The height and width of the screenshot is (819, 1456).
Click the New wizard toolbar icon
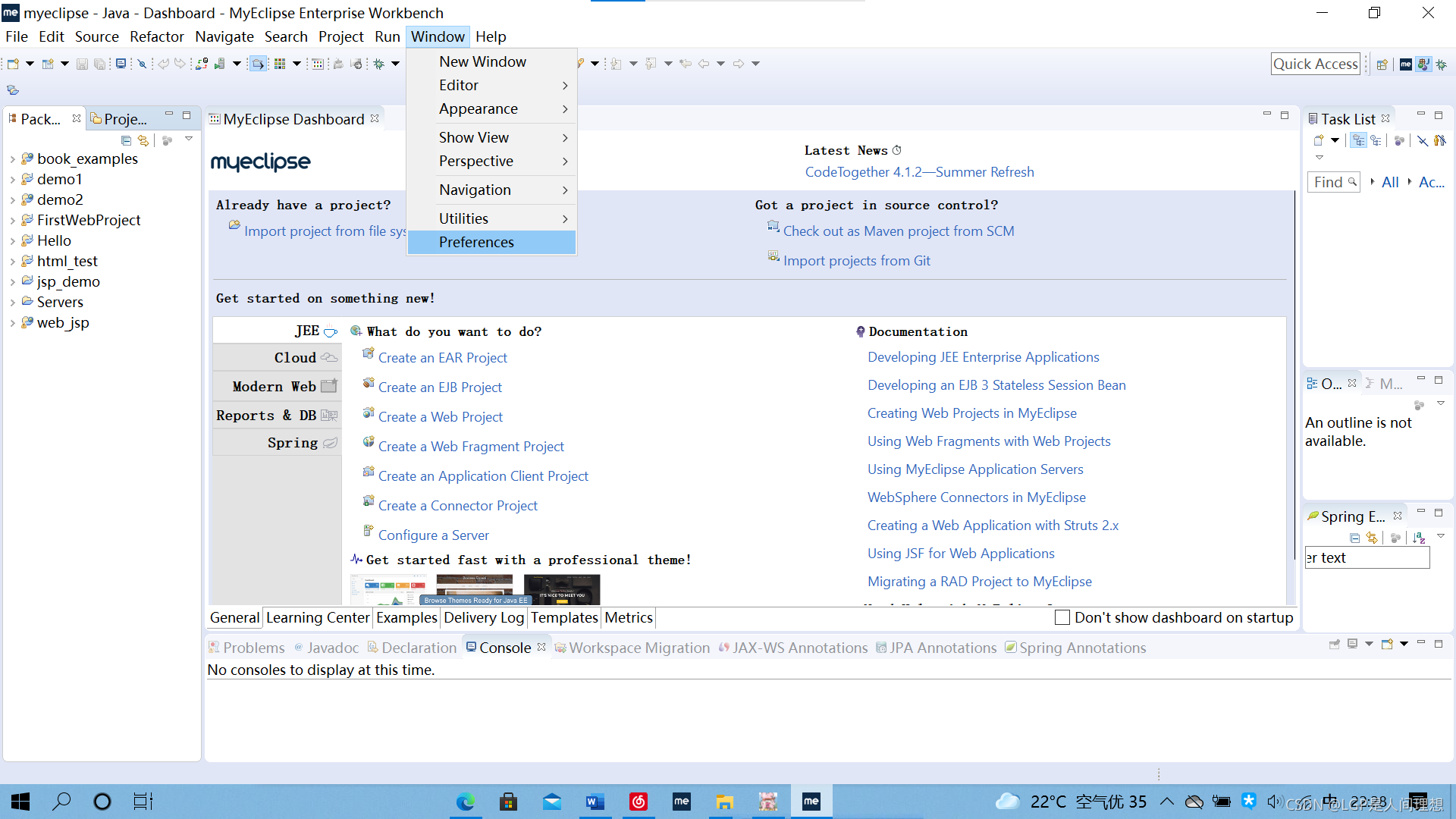[x=13, y=64]
